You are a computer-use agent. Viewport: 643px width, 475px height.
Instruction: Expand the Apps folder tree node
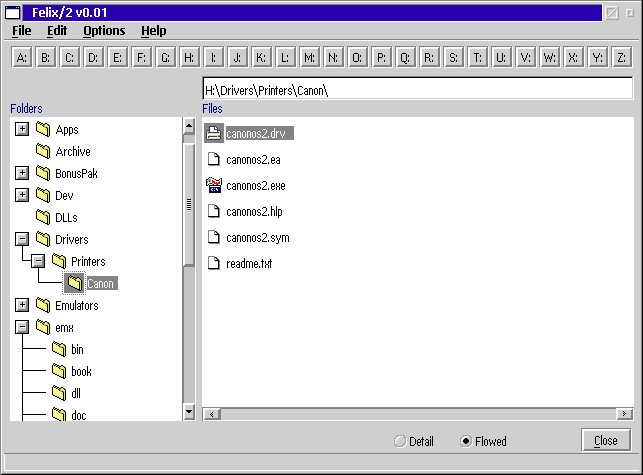click(22, 129)
